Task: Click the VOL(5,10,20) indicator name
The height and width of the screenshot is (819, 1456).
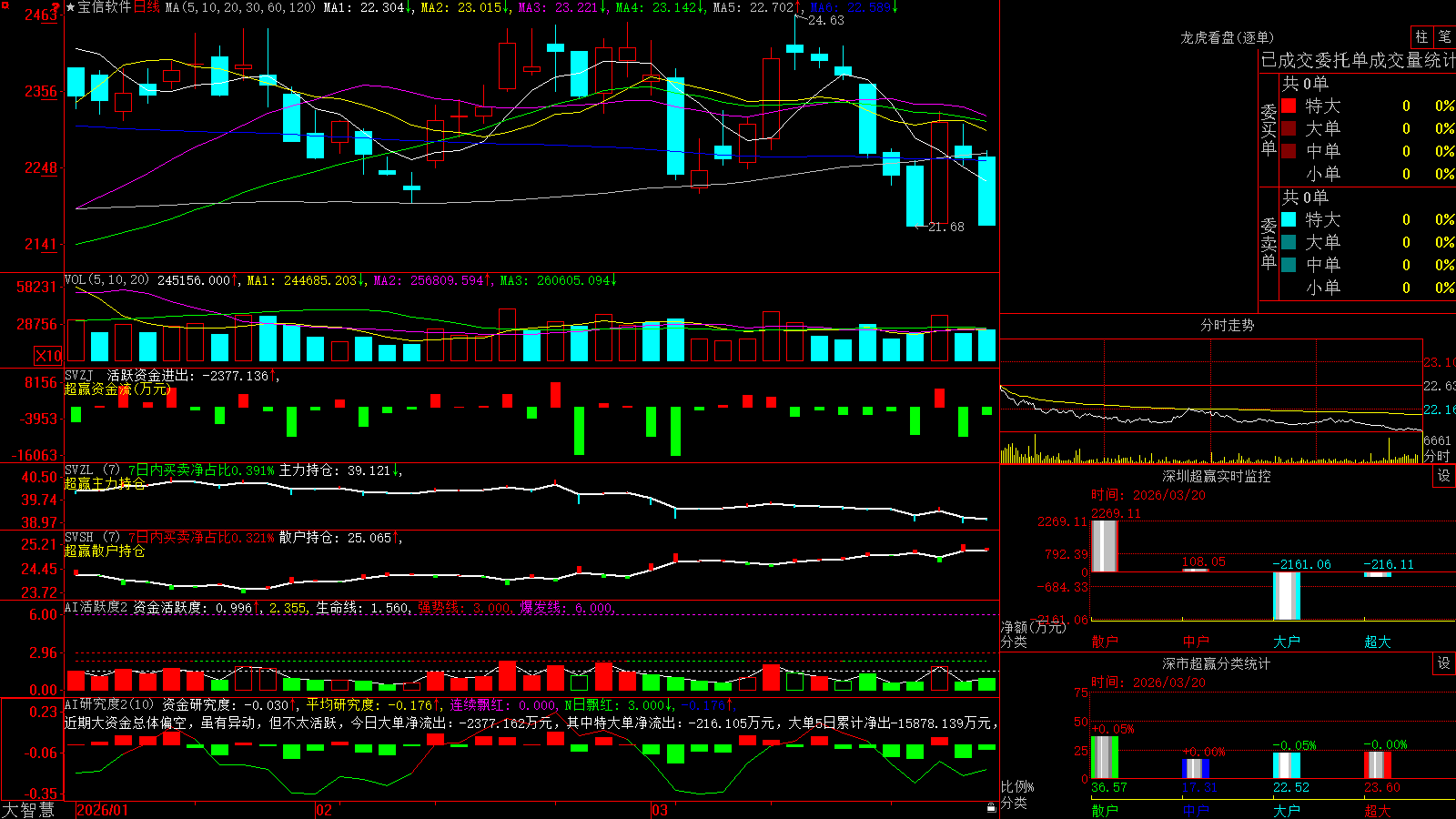Action: pos(106,280)
